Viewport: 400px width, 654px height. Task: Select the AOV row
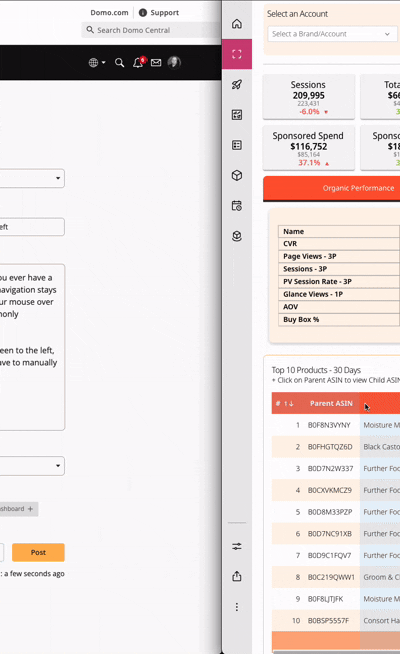[x=339, y=307]
